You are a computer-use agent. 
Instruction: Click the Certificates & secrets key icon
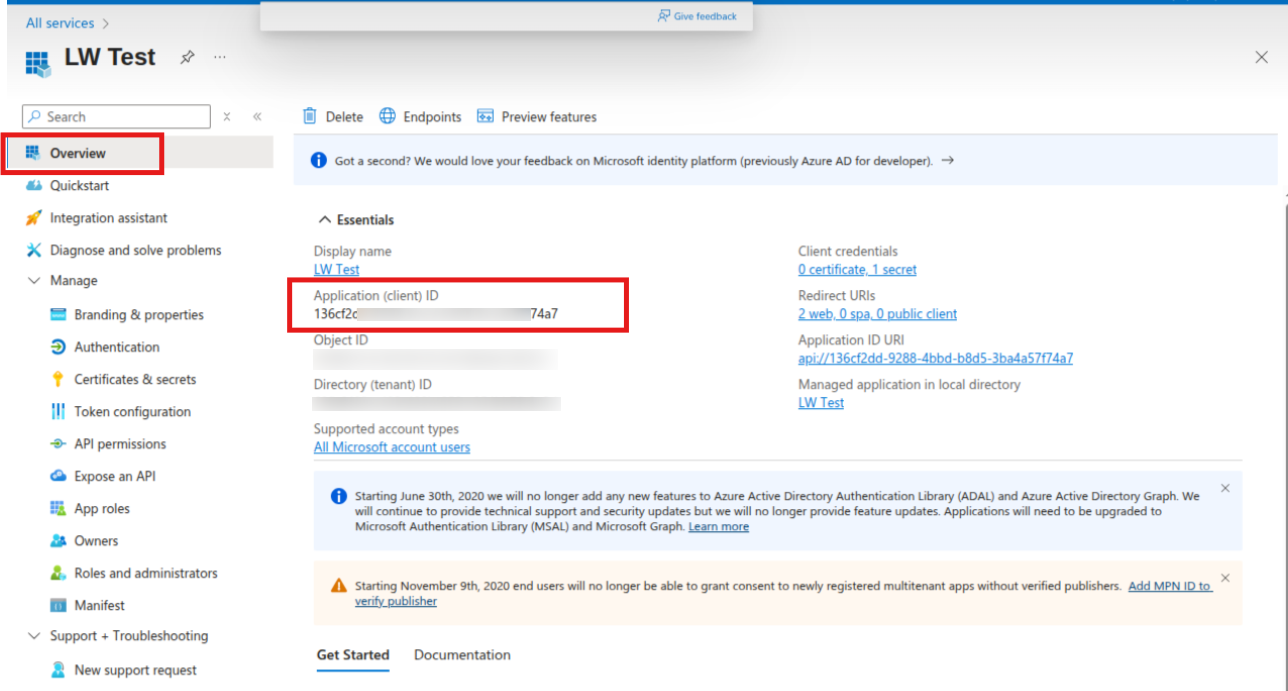(x=58, y=380)
